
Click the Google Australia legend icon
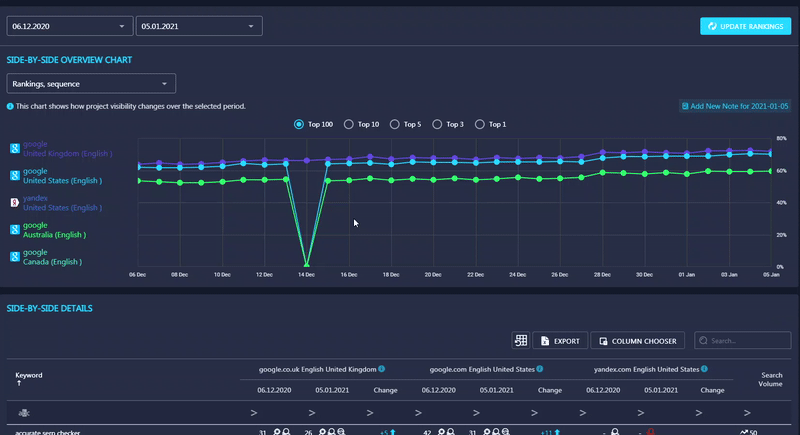pos(15,229)
